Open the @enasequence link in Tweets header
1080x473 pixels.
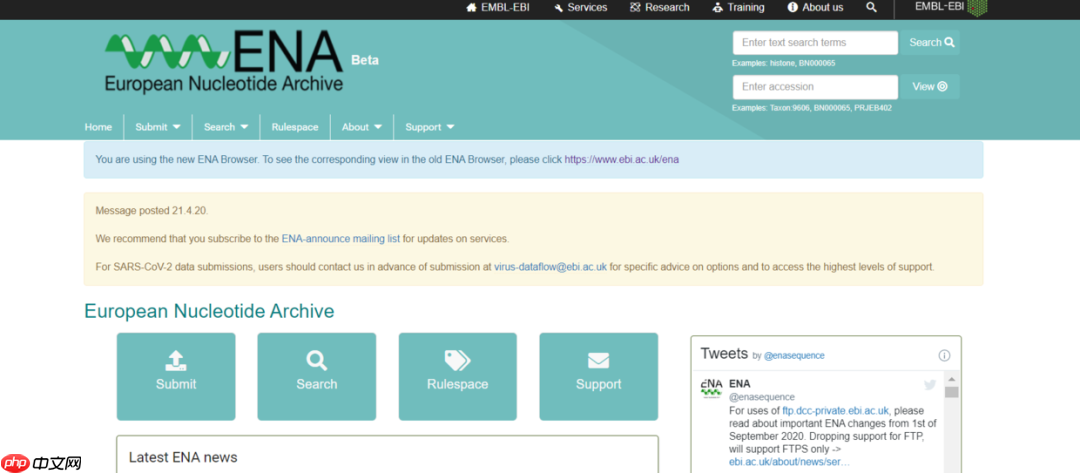point(794,356)
